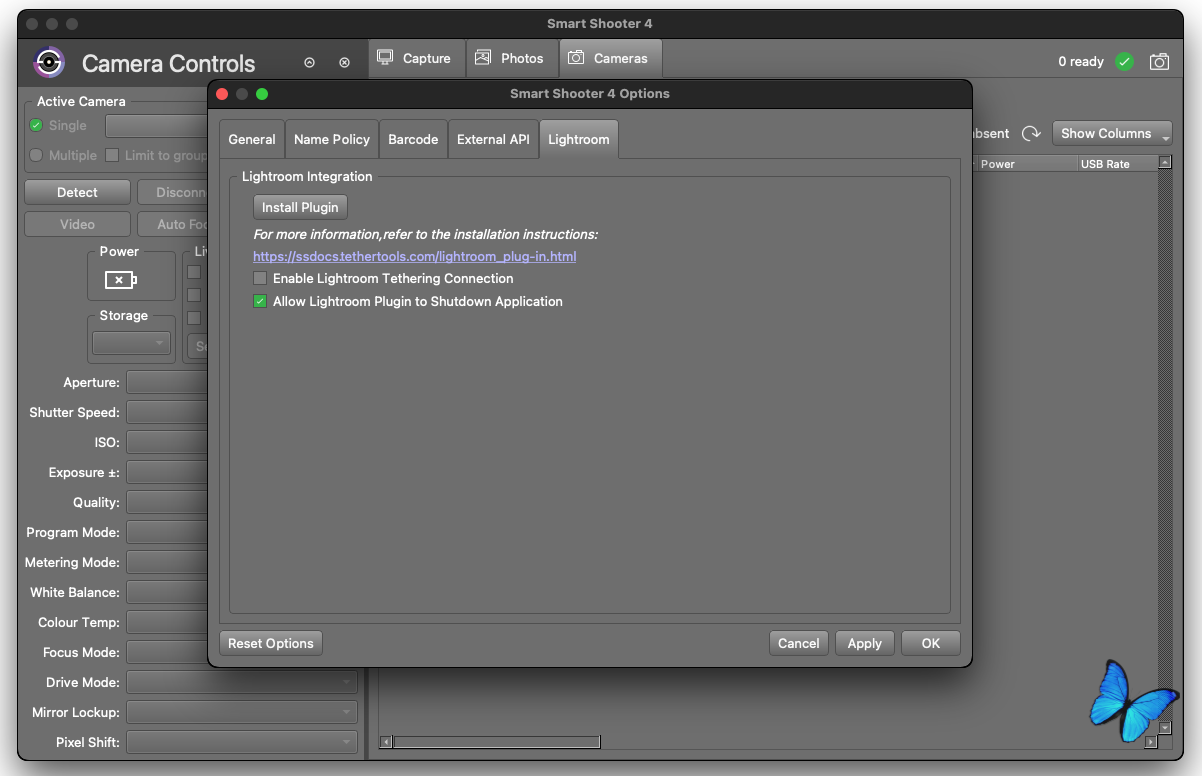Switch to the Name Policy tab

click(332, 139)
